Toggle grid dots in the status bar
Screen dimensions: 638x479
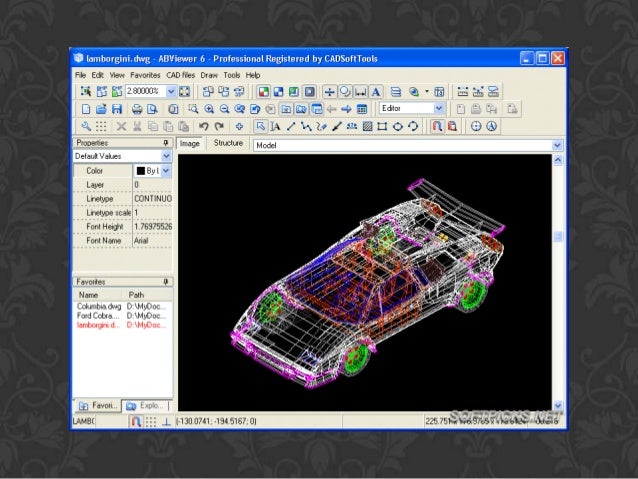coord(151,421)
